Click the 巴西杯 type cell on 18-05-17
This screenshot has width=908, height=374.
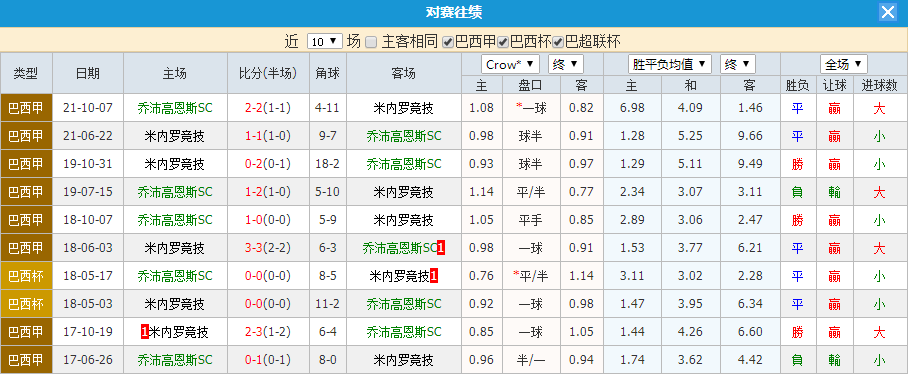26,276
